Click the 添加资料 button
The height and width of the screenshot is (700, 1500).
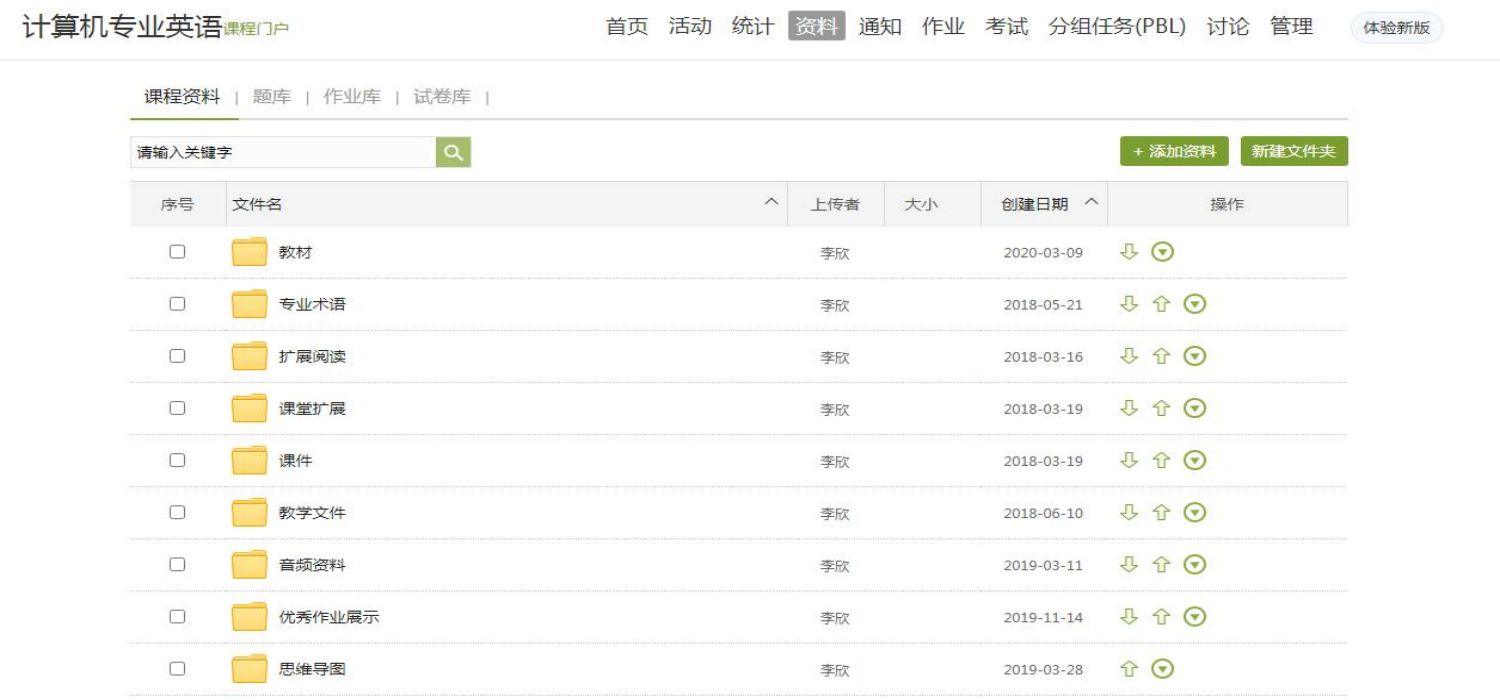click(x=1174, y=152)
